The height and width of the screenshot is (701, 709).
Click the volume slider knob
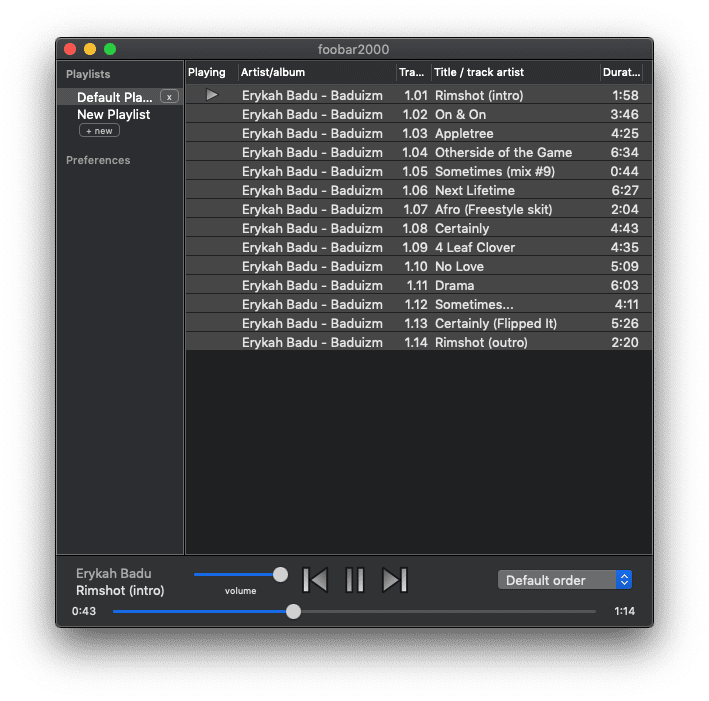[280, 574]
